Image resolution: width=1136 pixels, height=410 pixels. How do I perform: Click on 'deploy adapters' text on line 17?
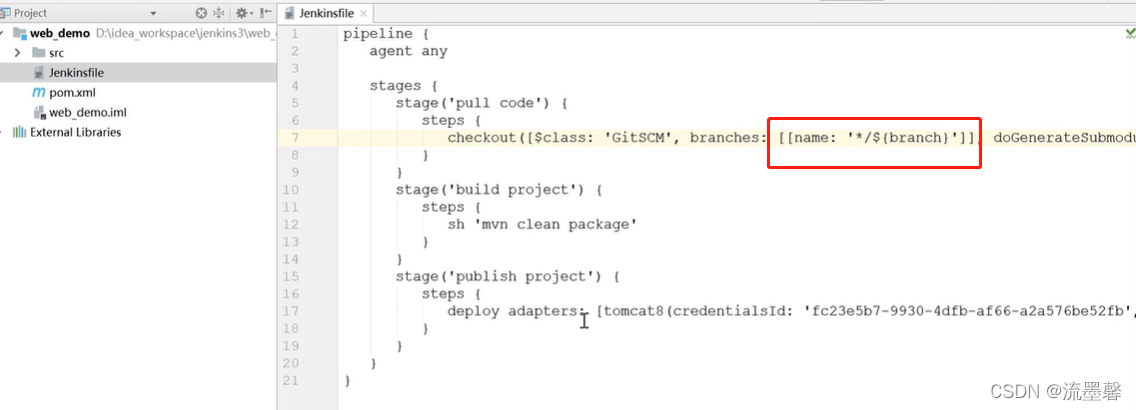(x=513, y=311)
